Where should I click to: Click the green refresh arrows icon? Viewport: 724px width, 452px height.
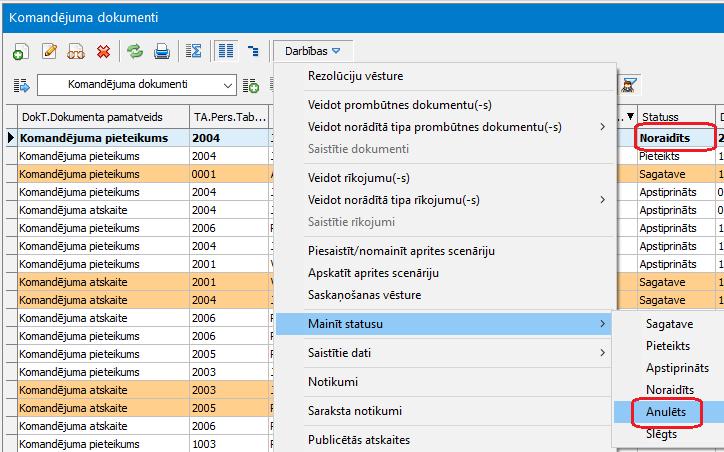click(x=135, y=51)
